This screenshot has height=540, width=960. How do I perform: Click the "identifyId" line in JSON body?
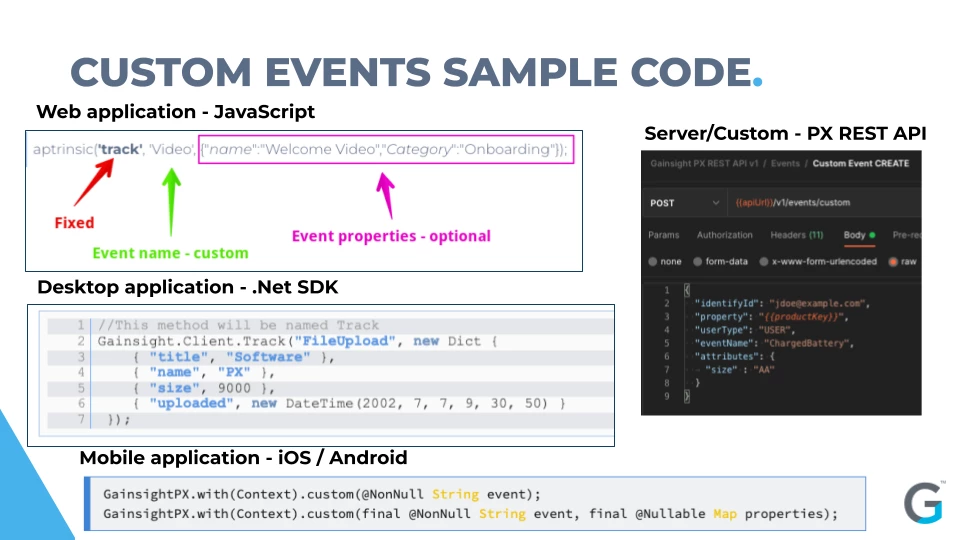tap(782, 303)
